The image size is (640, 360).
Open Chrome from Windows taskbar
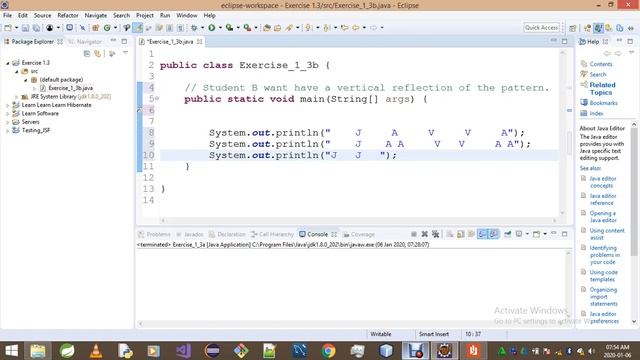tap(328, 351)
